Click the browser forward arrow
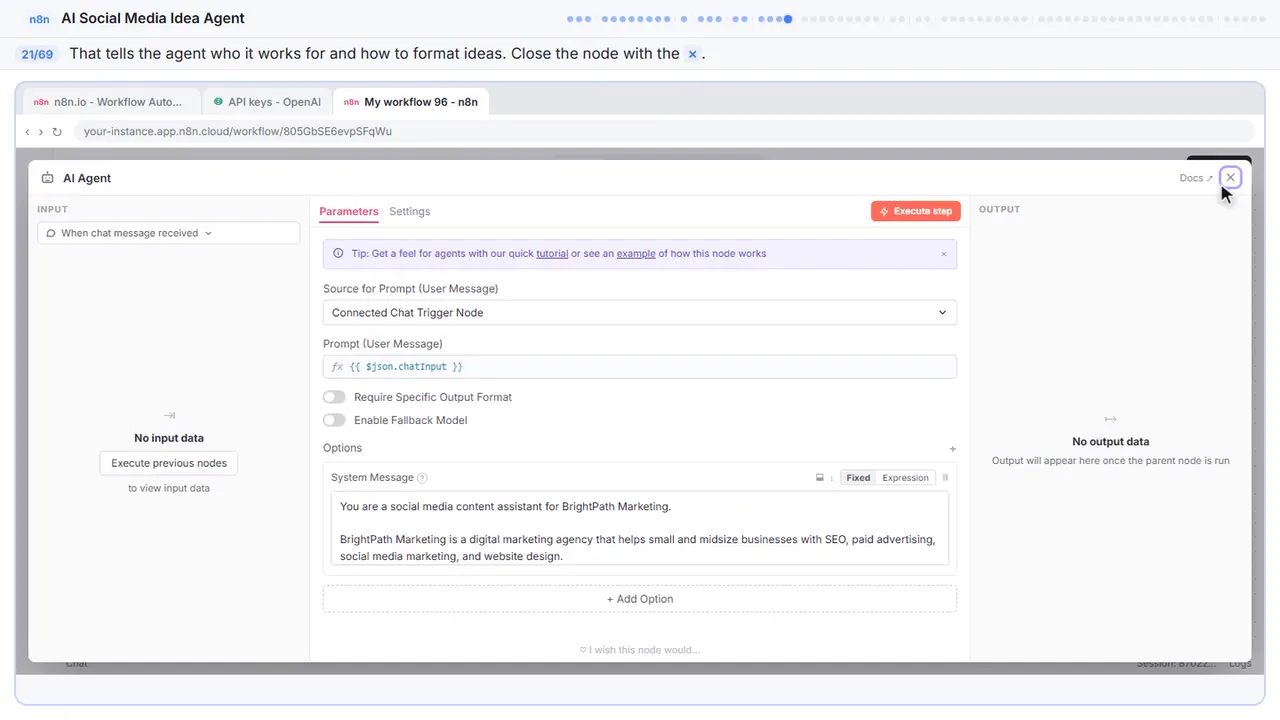The height and width of the screenshot is (720, 1280). point(41,132)
